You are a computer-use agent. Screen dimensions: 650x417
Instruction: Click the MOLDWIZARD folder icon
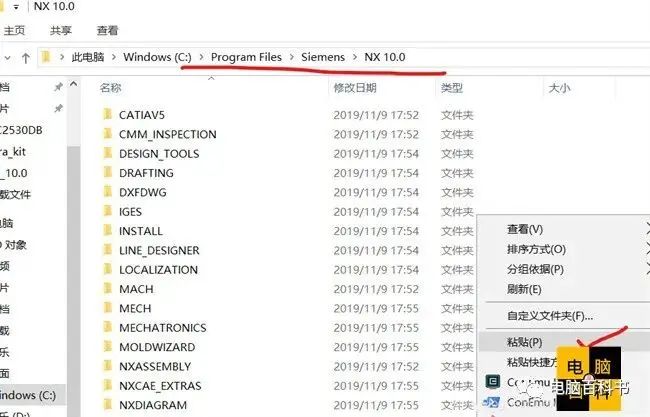tap(108, 347)
